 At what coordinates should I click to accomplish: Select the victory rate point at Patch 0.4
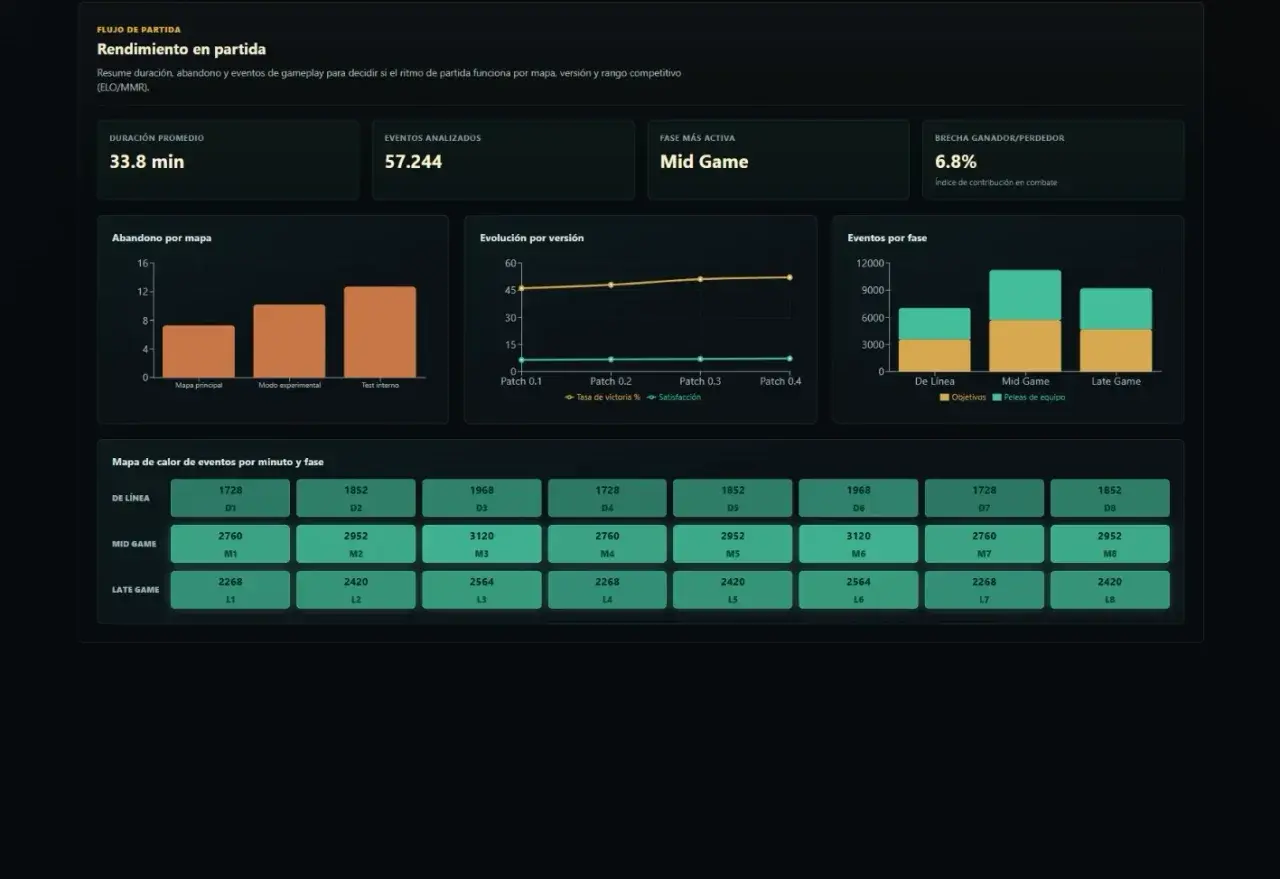[x=789, y=277]
